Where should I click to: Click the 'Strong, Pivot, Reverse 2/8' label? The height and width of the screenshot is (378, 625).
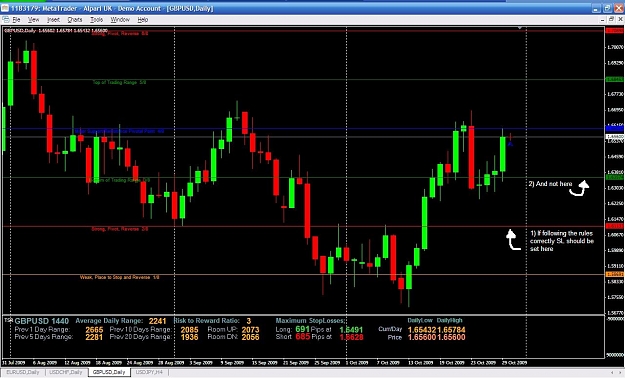click(x=120, y=229)
